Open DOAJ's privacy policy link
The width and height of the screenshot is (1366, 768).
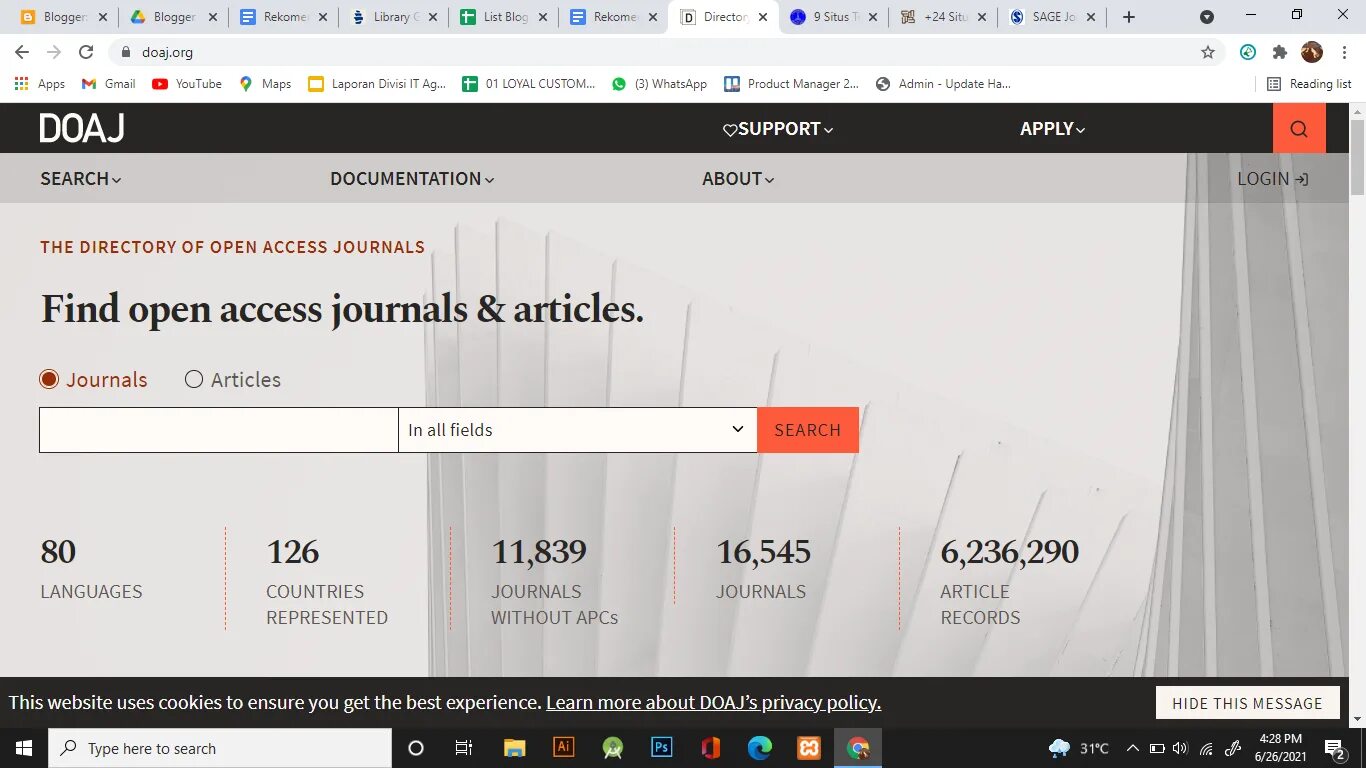(713, 702)
